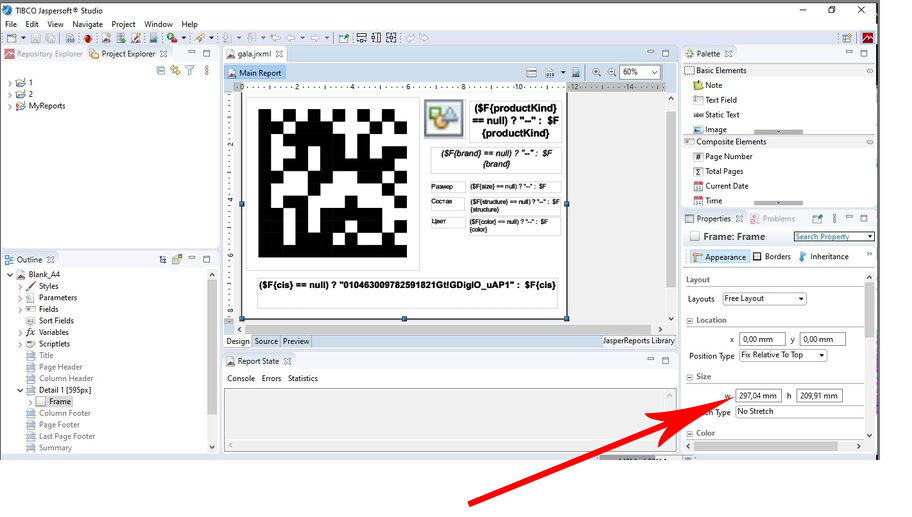
Task: Click the Jaspersoft perspective icon top right
Action: pos(867,38)
